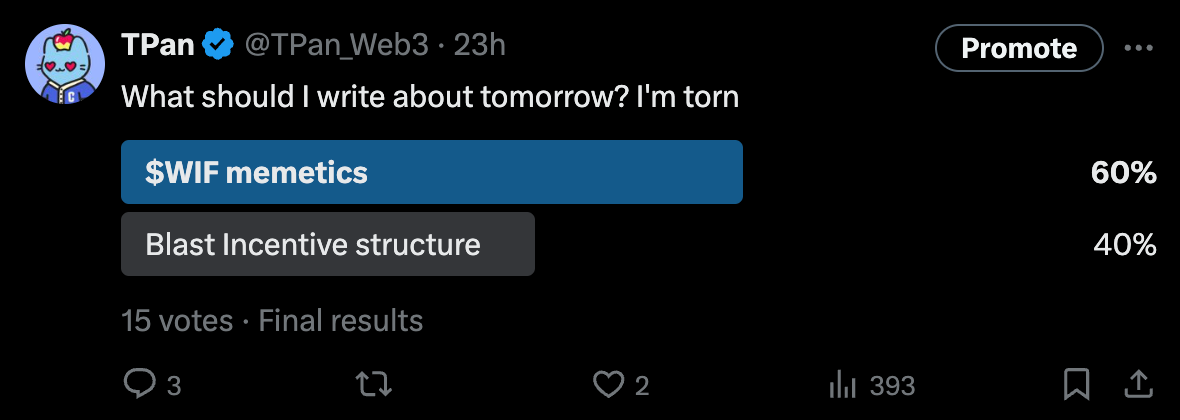
Task: Bookmark this tweet
Action: pos(1076,384)
